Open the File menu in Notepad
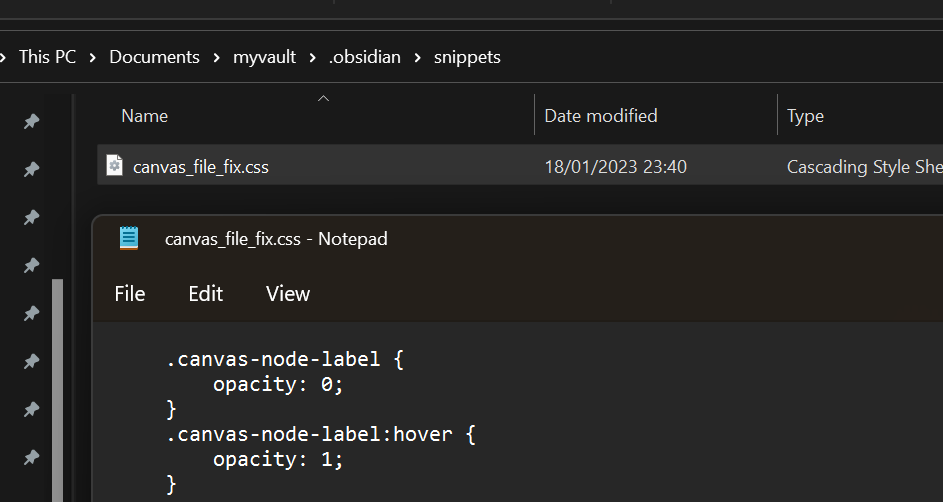Viewport: 943px width, 502px height. click(130, 294)
